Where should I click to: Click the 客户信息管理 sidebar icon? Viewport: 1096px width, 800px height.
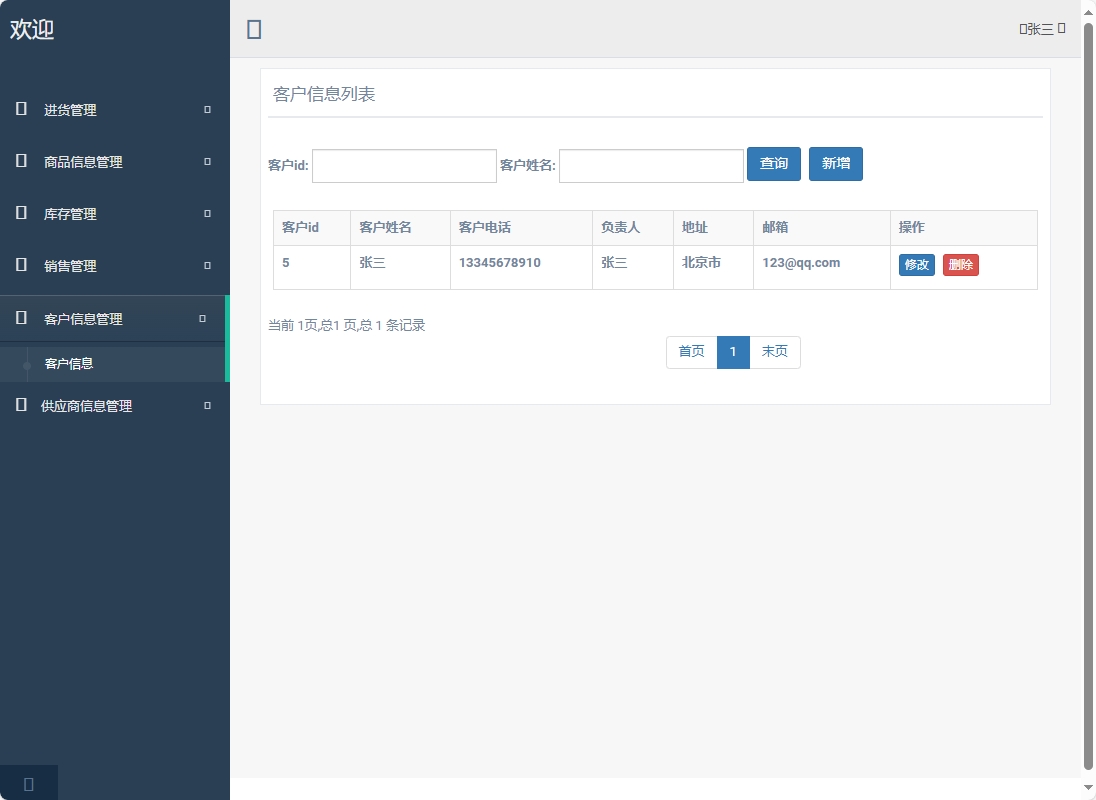tap(20, 318)
